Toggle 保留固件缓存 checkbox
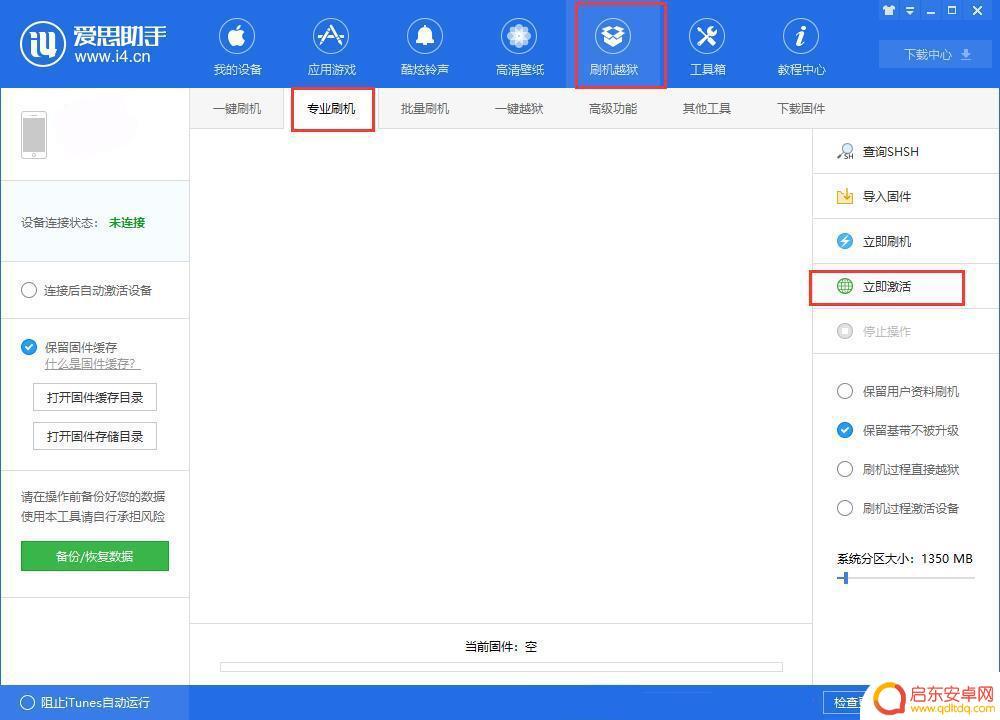The image size is (1000, 720). [x=29, y=347]
